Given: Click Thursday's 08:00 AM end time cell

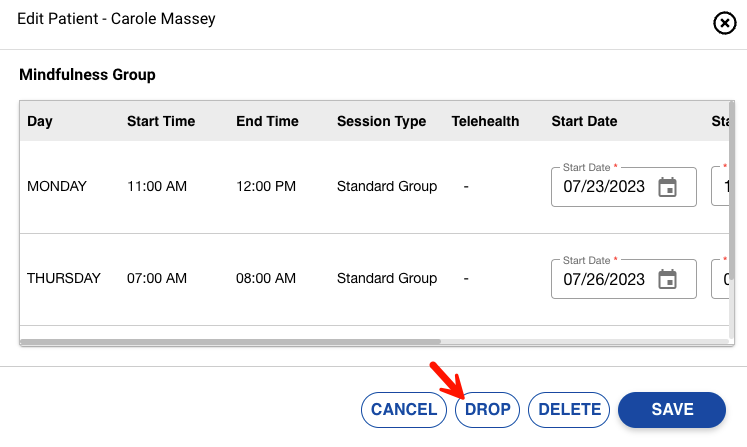Looking at the screenshot, I should [266, 279].
